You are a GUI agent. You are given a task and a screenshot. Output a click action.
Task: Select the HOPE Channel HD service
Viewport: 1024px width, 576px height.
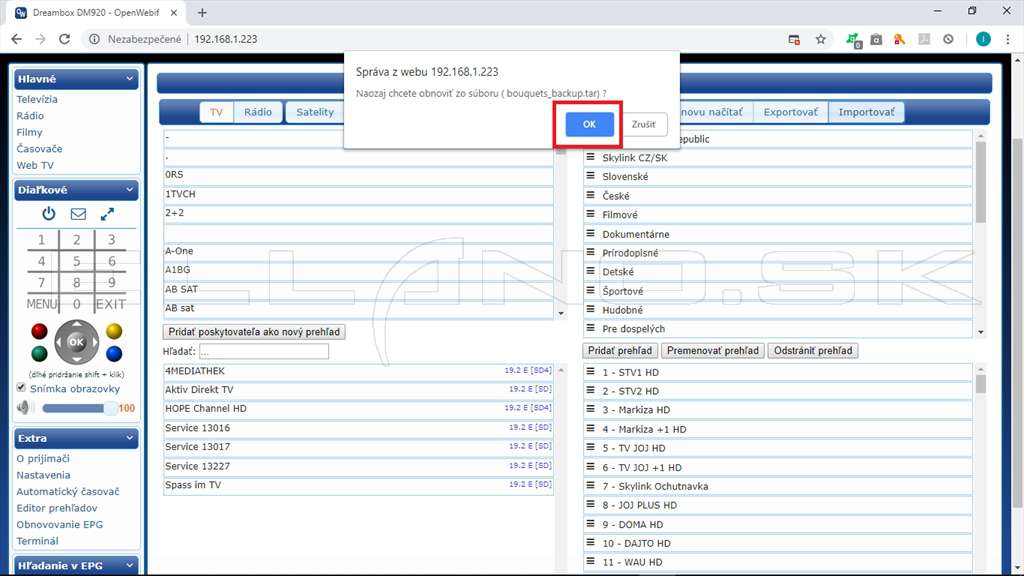[x=358, y=408]
